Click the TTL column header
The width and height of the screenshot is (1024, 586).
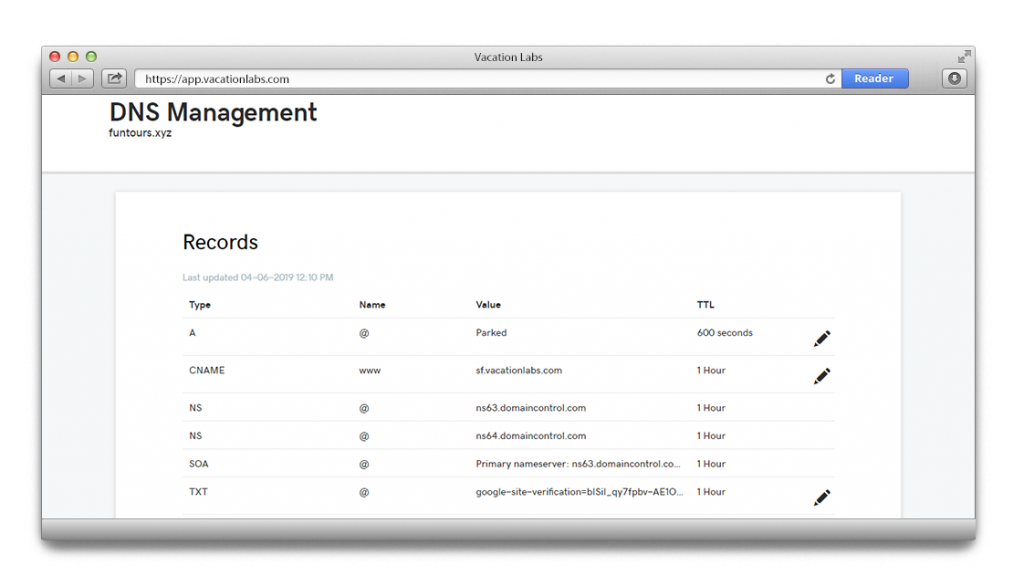706,305
